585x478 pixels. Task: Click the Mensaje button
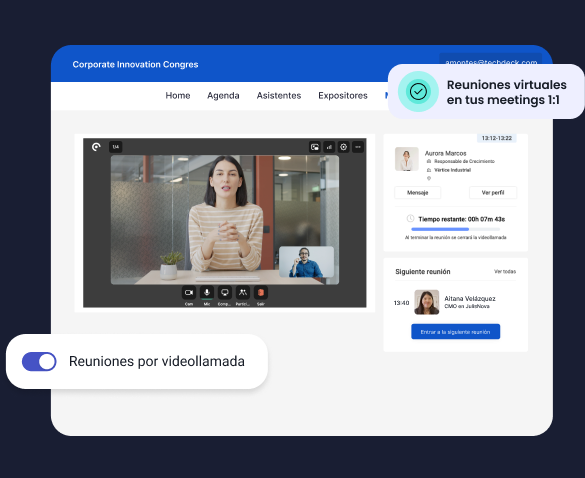417,193
